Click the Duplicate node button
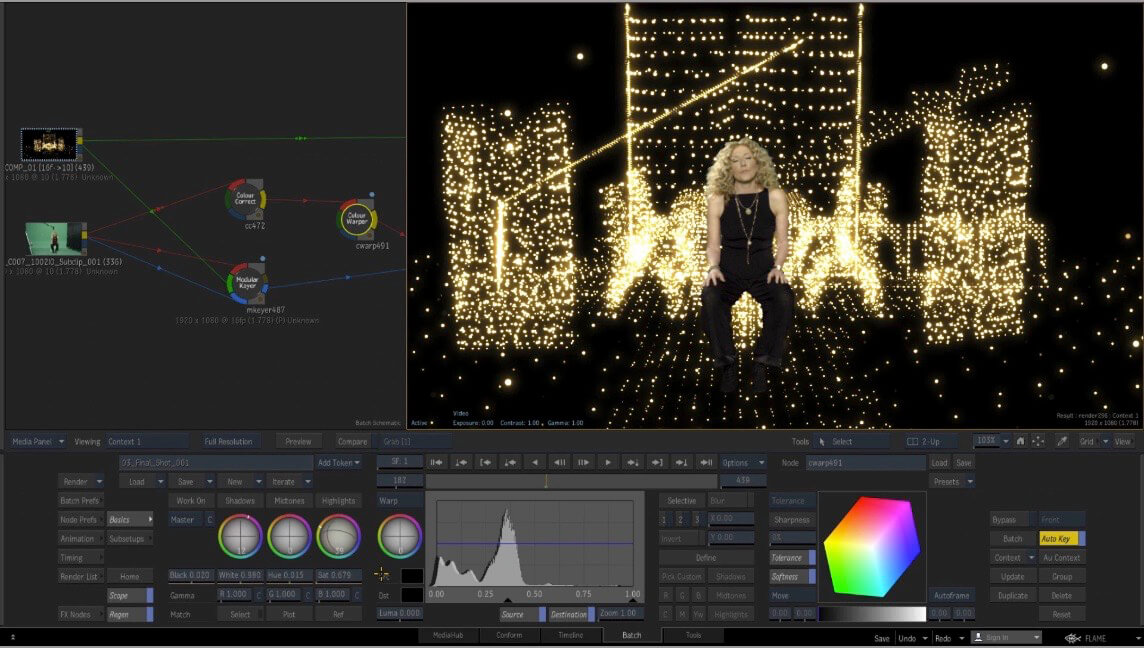The width and height of the screenshot is (1144, 648). click(1012, 596)
